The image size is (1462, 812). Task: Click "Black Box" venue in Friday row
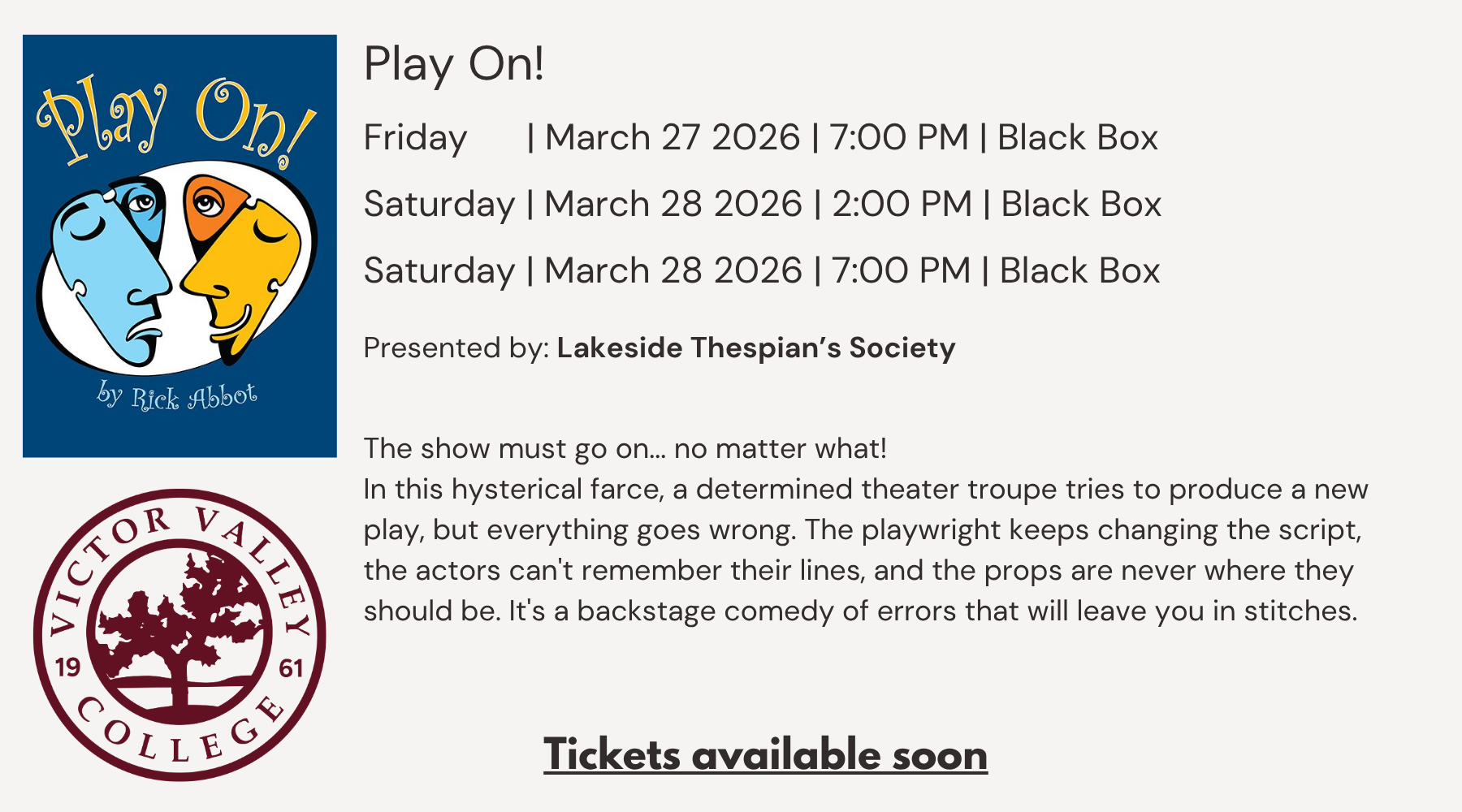[x=1077, y=137]
